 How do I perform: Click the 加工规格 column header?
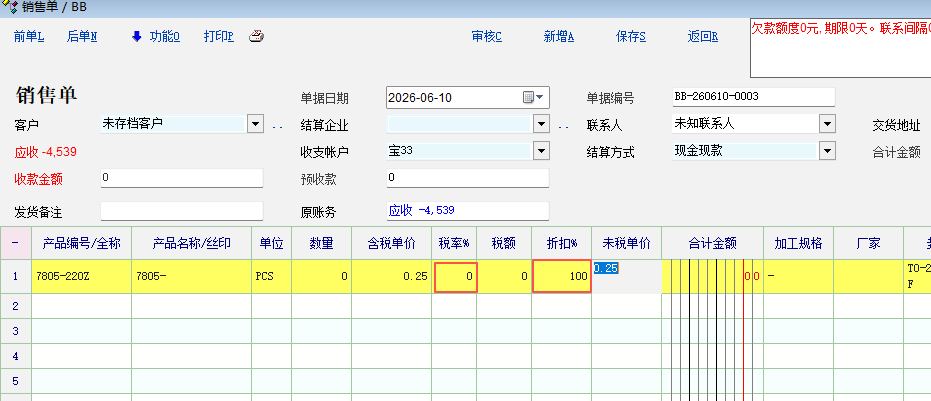pos(799,243)
